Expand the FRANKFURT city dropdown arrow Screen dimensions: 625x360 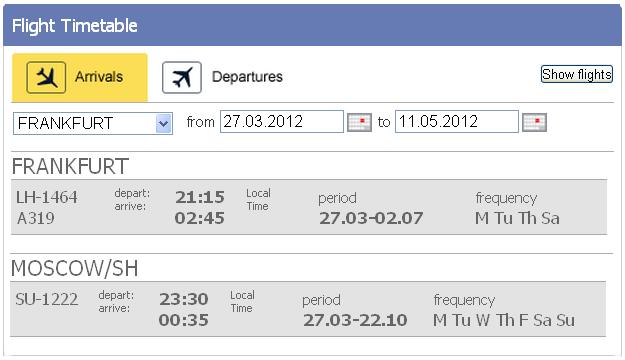[x=163, y=124]
